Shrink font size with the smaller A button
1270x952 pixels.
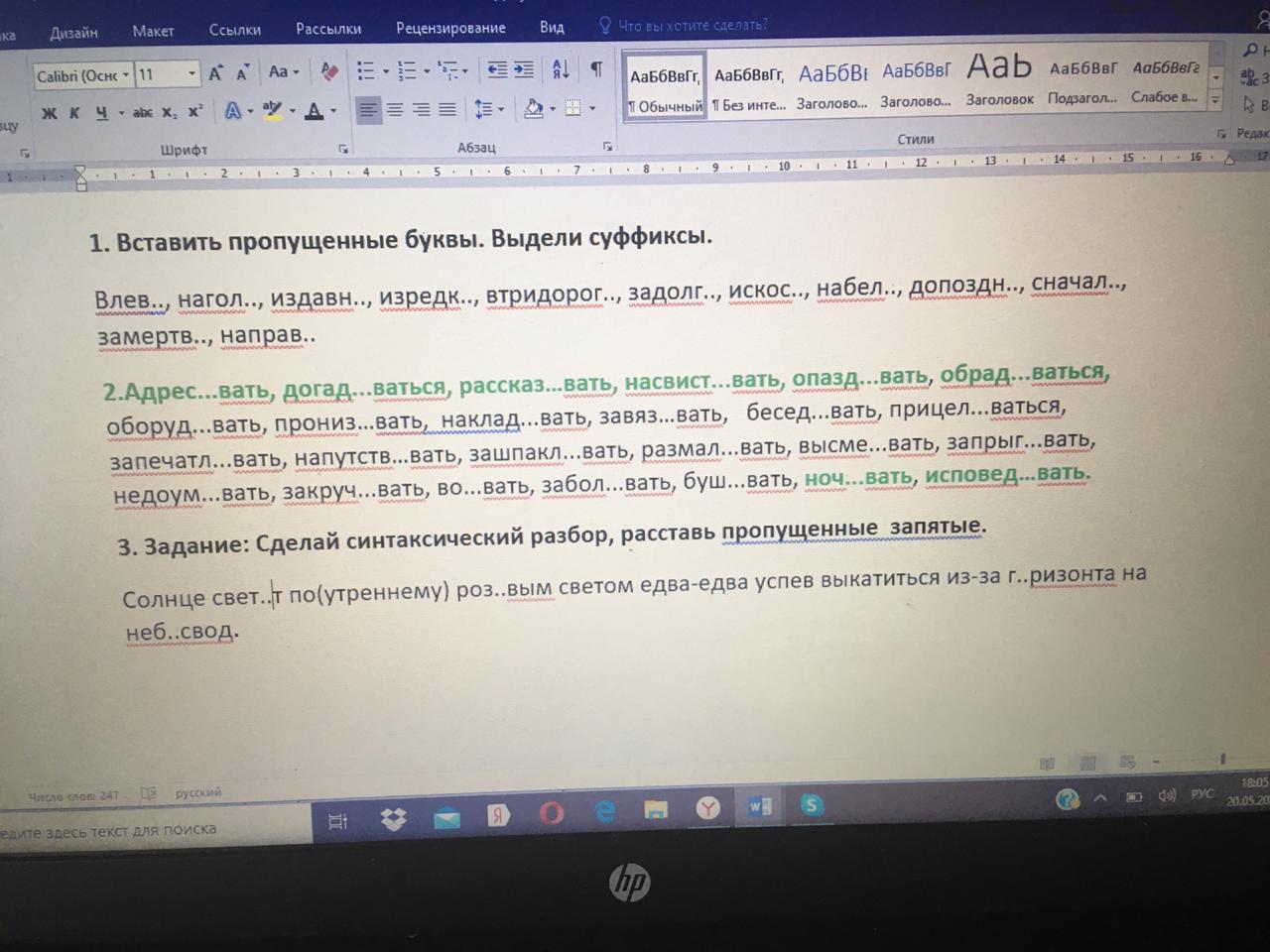(242, 73)
